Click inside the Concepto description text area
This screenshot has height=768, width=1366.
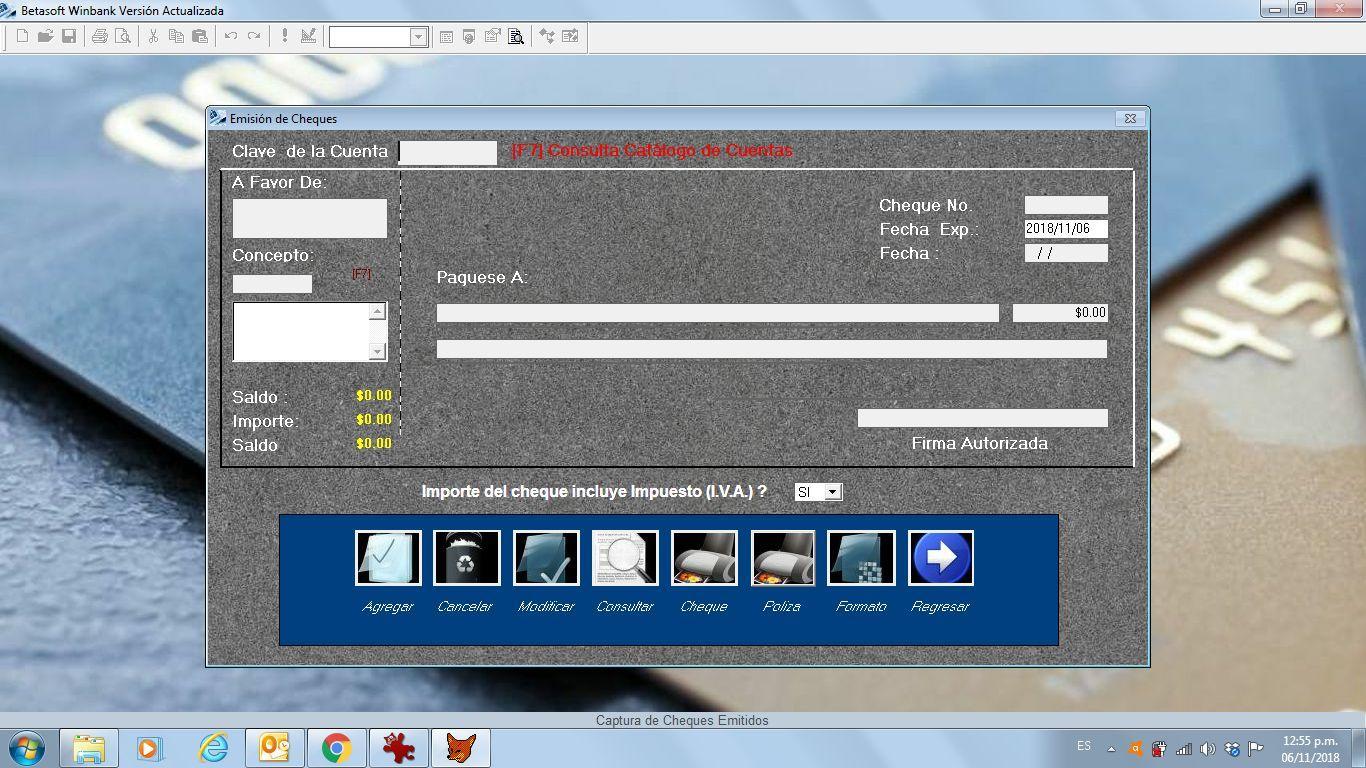[301, 332]
